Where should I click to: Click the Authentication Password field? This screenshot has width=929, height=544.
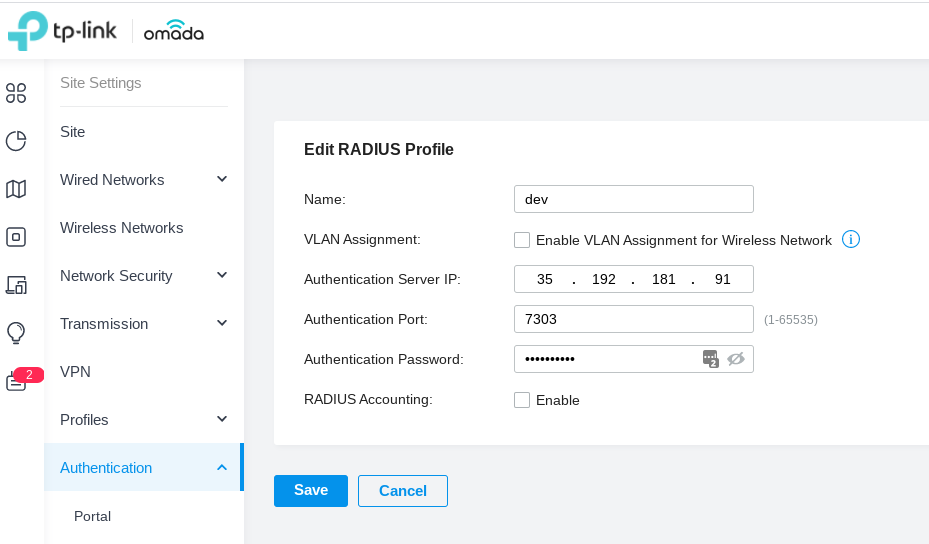634,359
